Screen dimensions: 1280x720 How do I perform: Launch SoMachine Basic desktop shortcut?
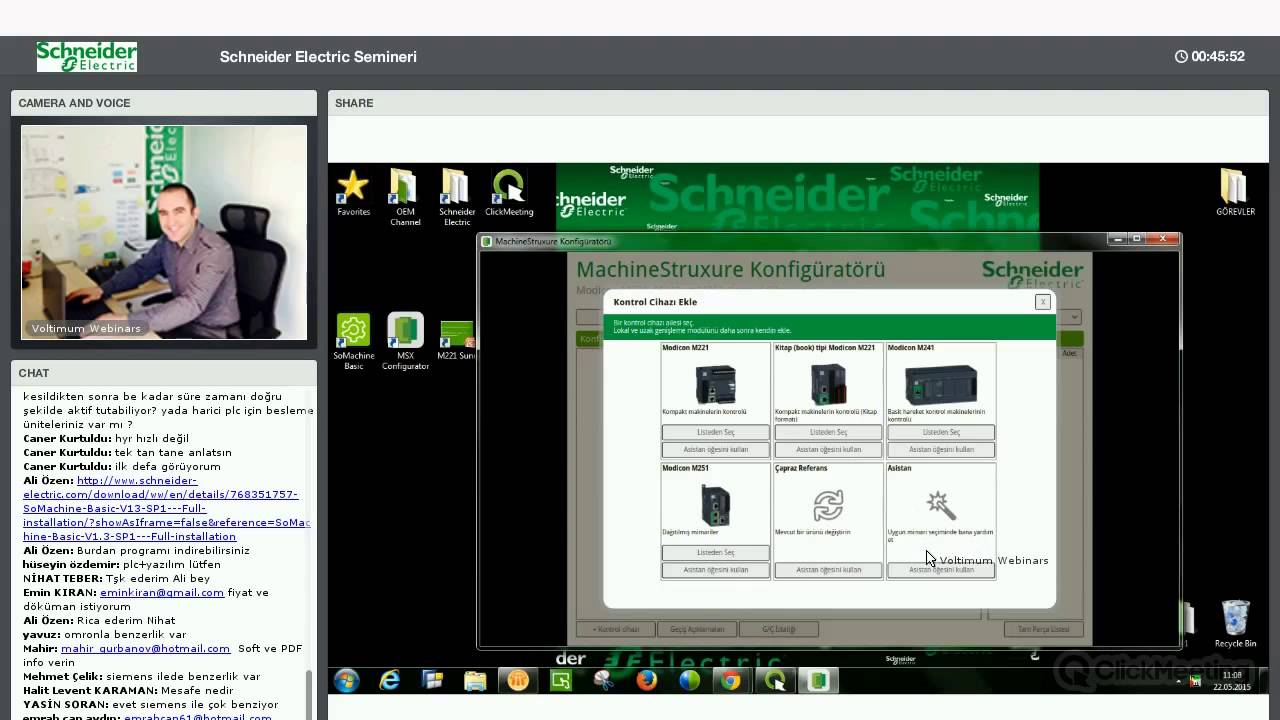pyautogui.click(x=353, y=342)
